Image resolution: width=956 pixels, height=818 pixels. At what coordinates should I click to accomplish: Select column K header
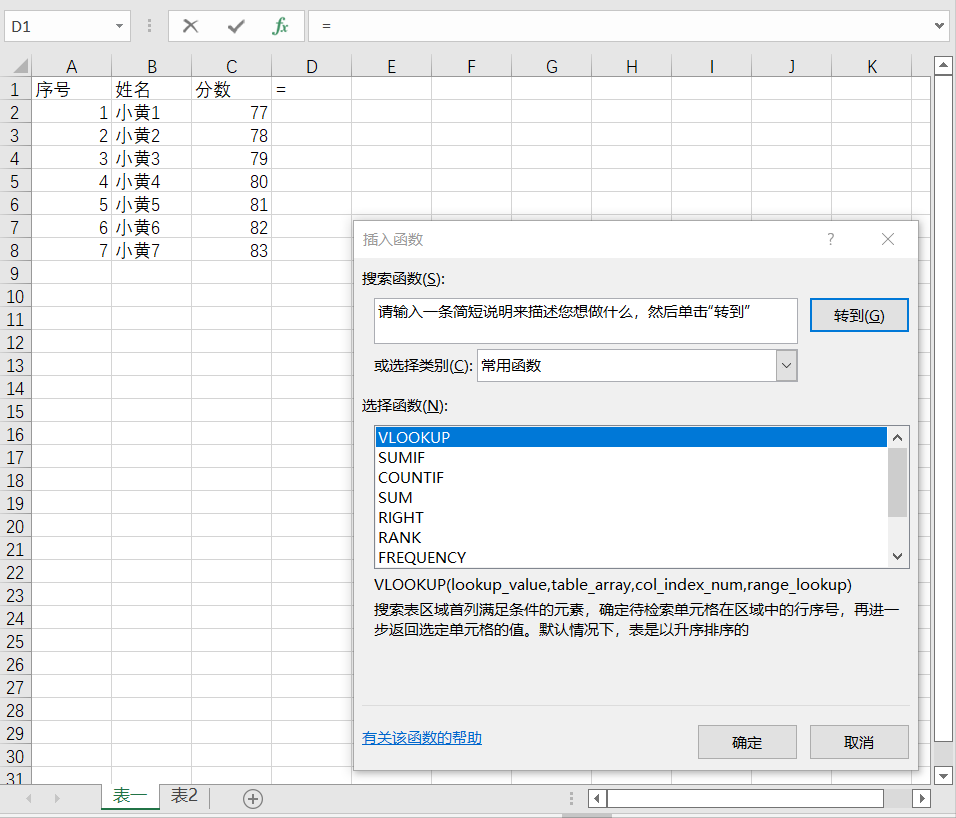[872, 66]
